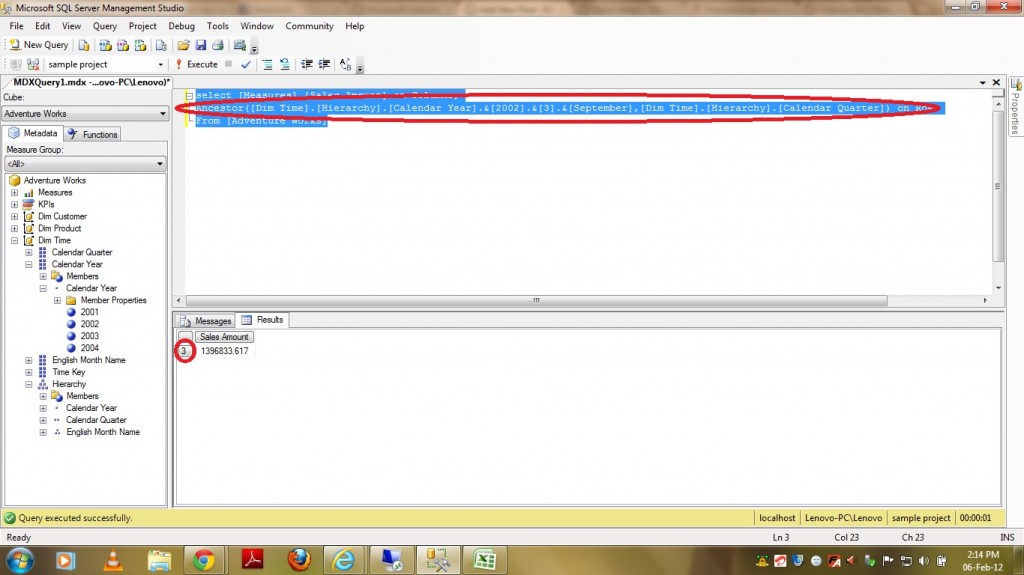
Task: Click the New Query toolbar button
Action: (39, 45)
